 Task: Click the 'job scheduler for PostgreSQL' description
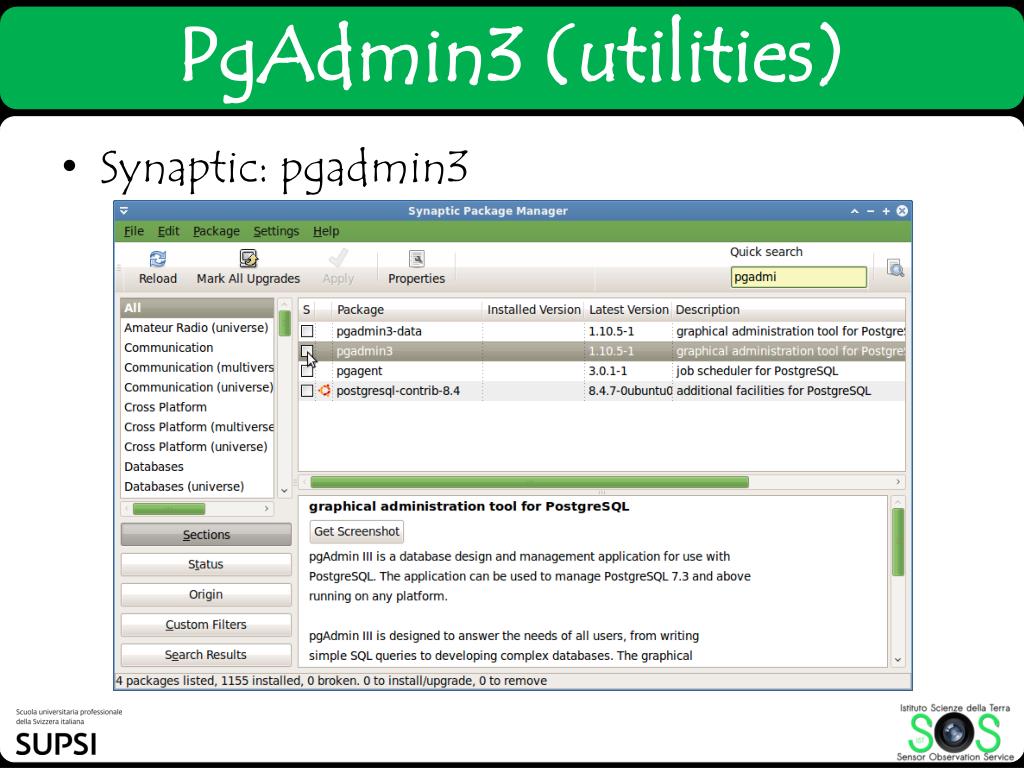coord(757,371)
